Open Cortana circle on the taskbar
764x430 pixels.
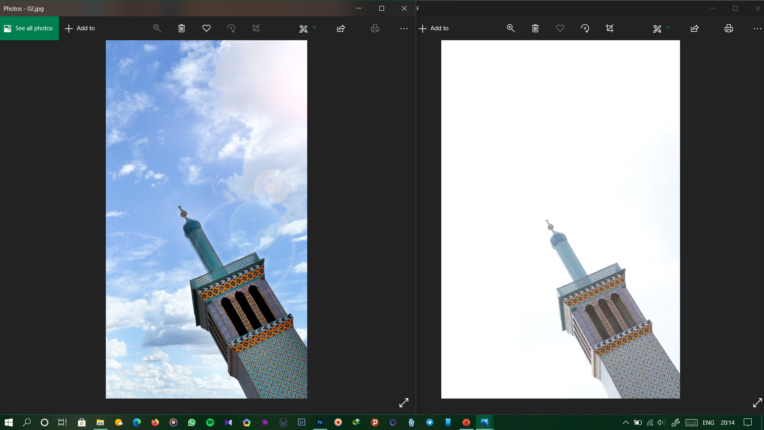(x=44, y=422)
